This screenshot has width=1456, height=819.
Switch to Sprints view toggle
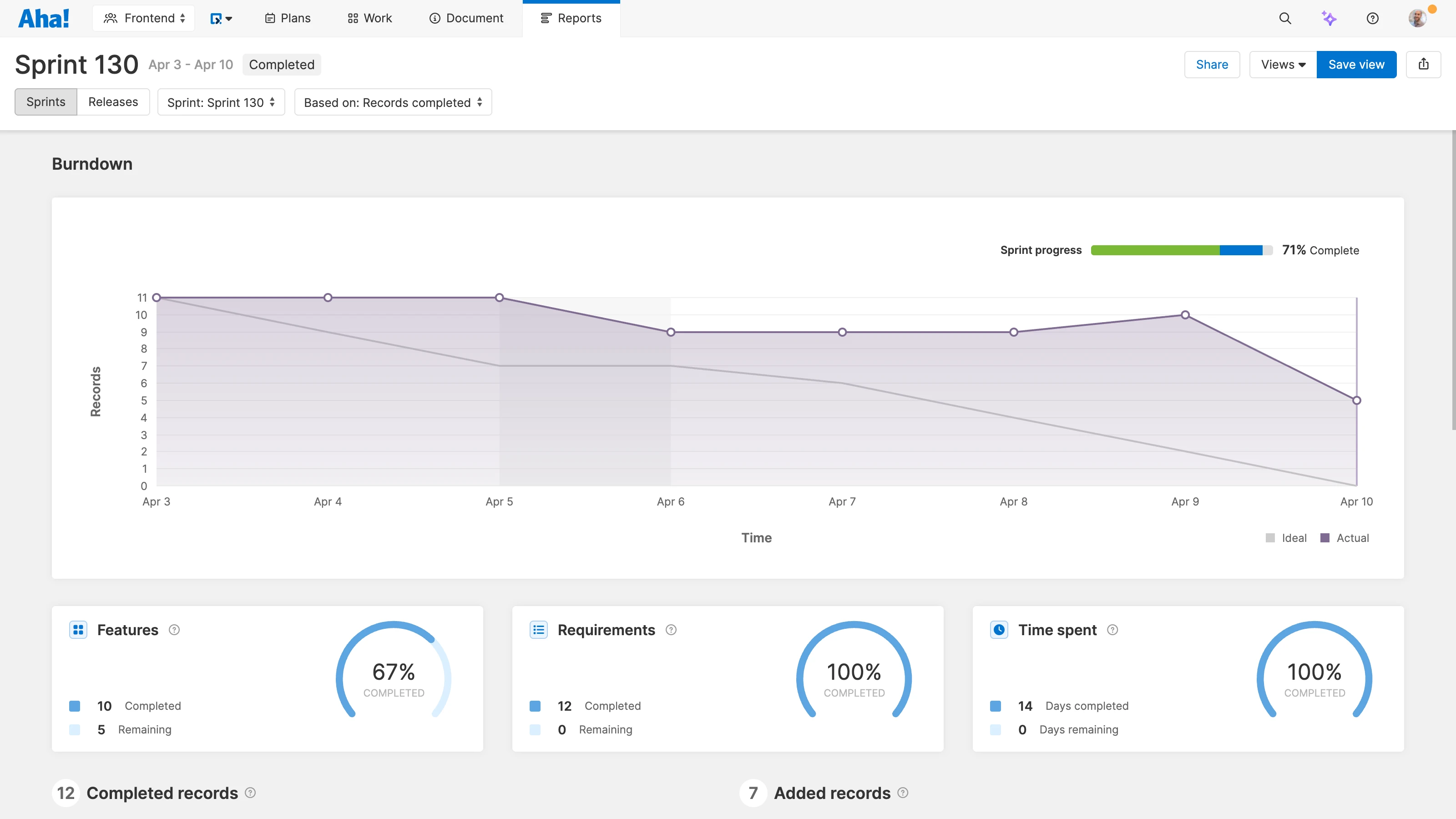pos(46,102)
